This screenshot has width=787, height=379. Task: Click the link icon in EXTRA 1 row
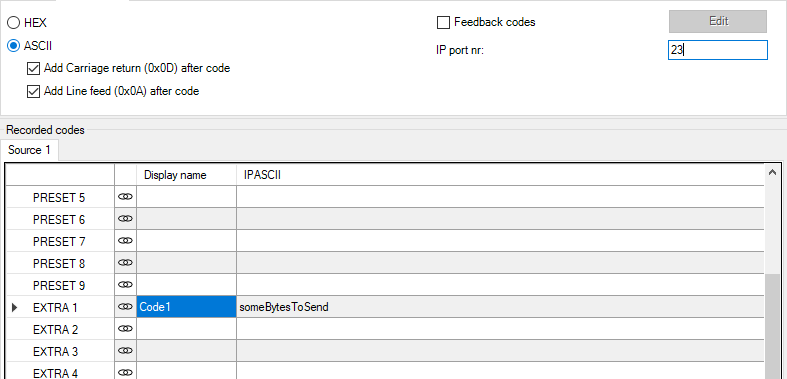[125, 307]
